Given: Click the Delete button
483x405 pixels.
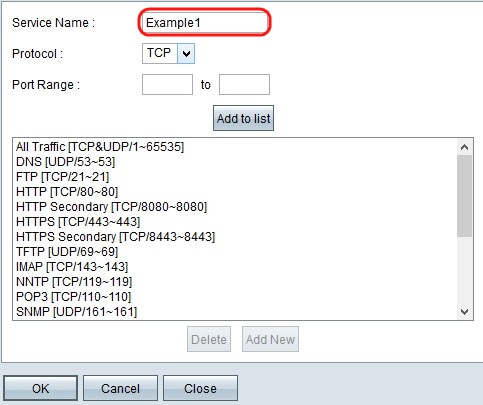Looking at the screenshot, I should [x=209, y=339].
